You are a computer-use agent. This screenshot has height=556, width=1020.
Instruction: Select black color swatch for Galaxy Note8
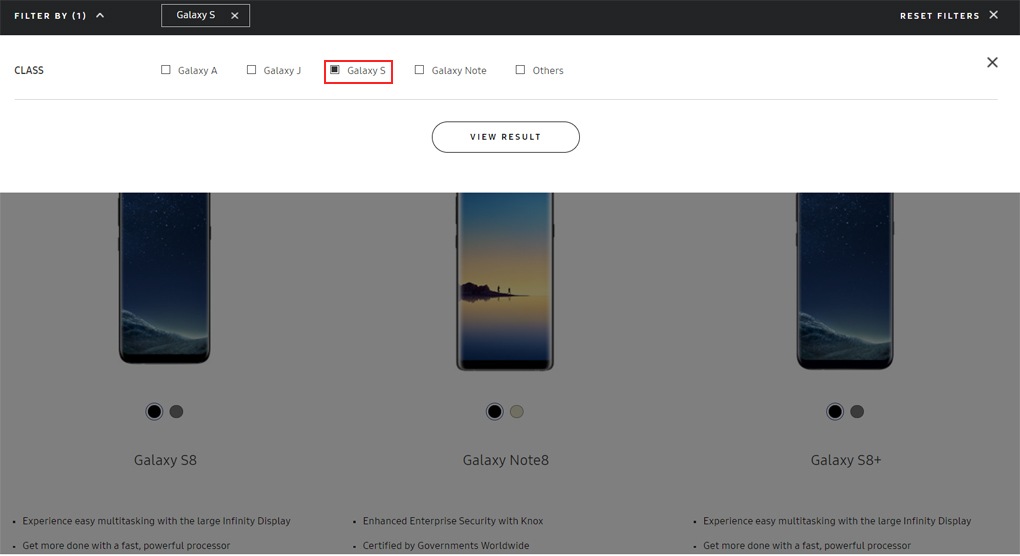[494, 412]
